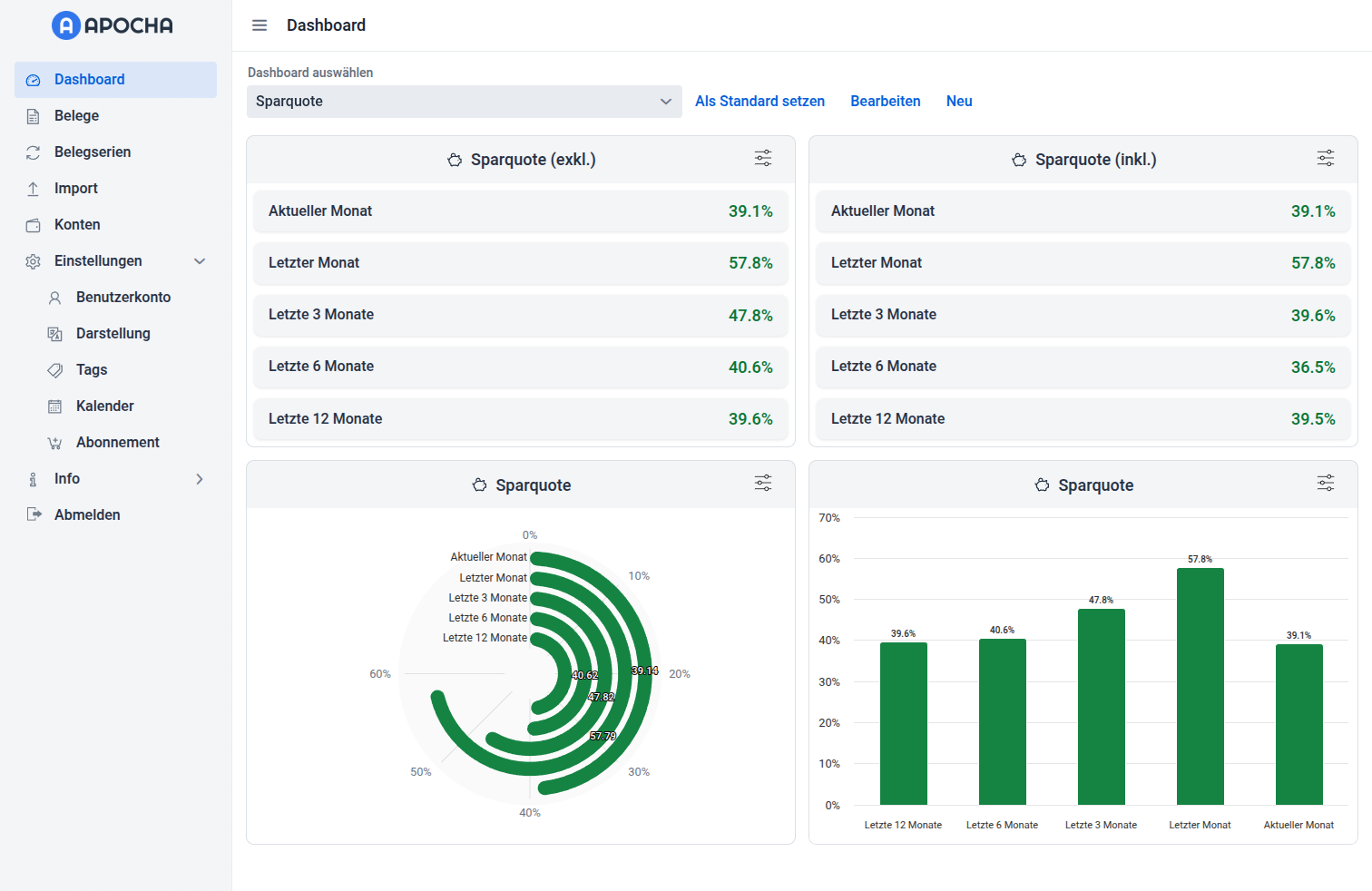Open settings for the Sparquote (exkl.) widget
The width and height of the screenshot is (1372, 891).
pyautogui.click(x=763, y=158)
